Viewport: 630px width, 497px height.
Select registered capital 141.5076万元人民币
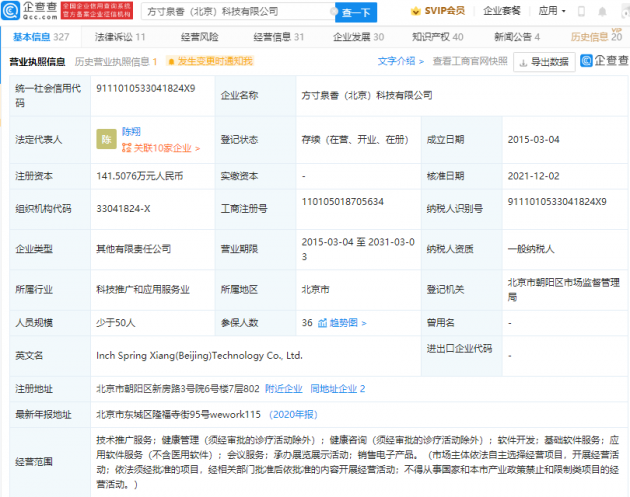tap(139, 176)
